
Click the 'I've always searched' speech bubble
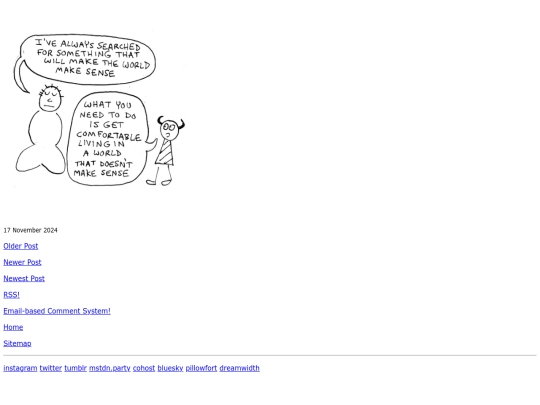pos(86,59)
